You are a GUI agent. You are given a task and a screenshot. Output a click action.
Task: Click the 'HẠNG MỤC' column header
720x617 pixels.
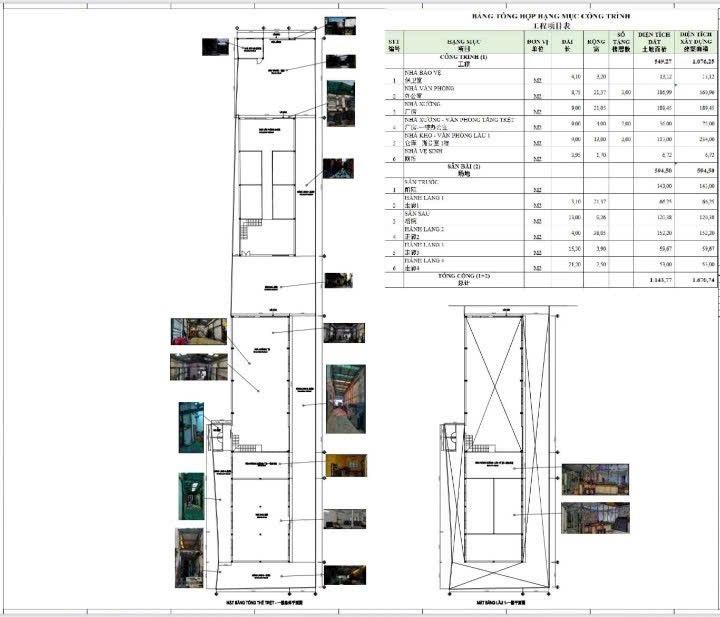[464, 42]
